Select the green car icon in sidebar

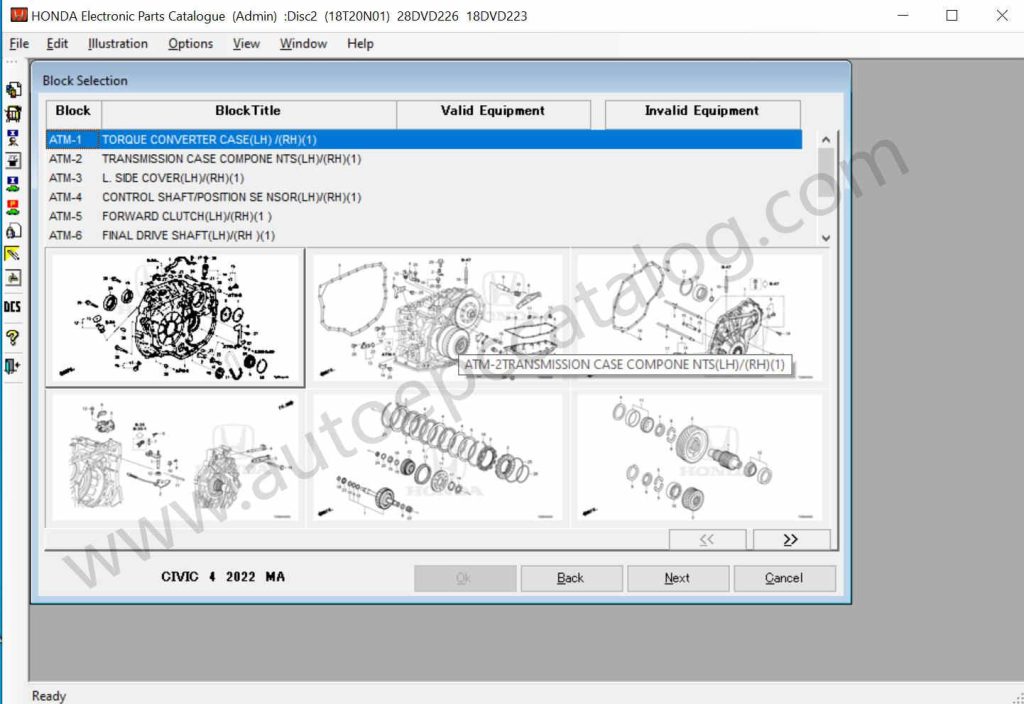click(x=13, y=185)
